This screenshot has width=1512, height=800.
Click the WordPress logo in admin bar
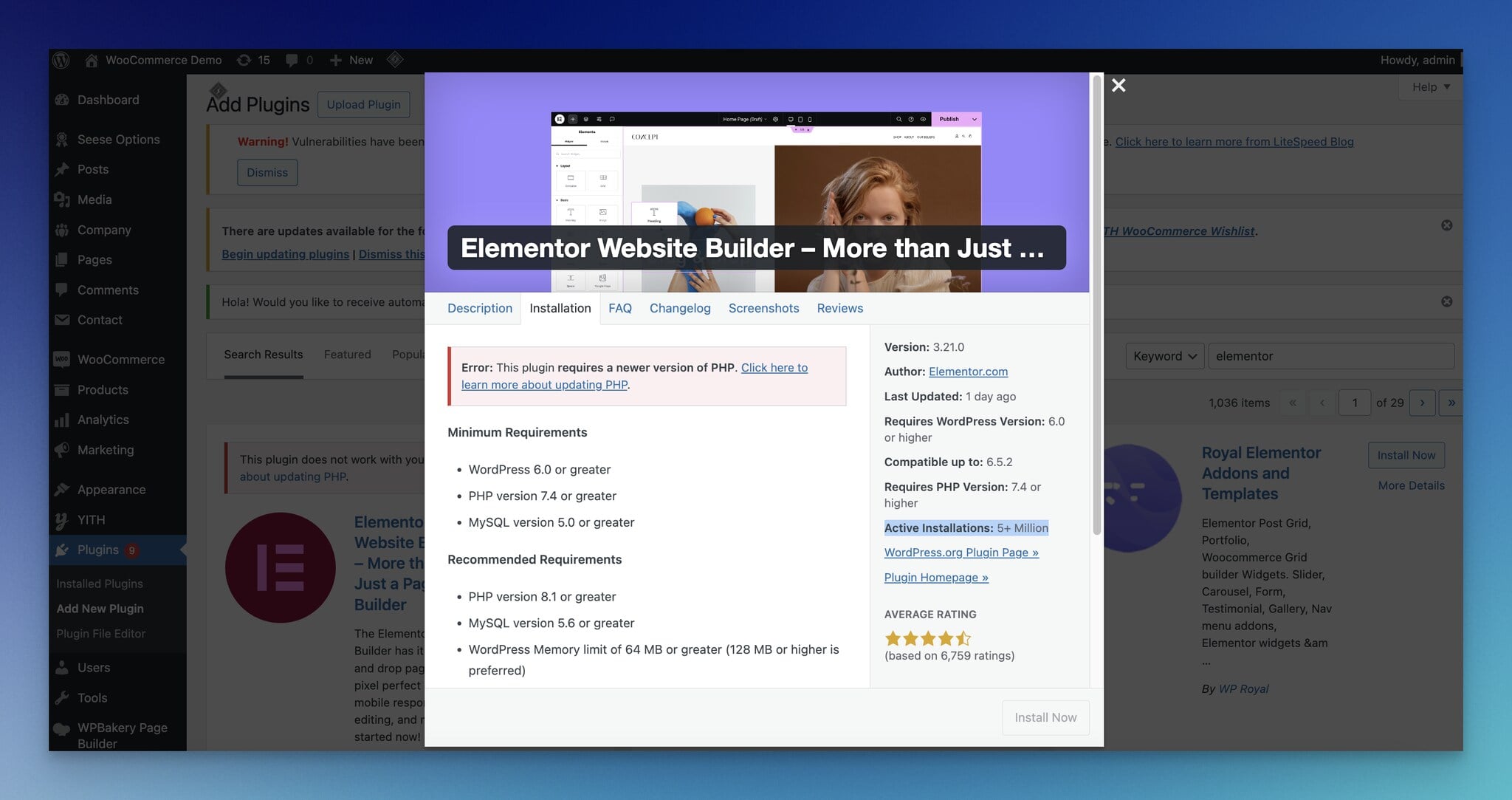click(61, 60)
